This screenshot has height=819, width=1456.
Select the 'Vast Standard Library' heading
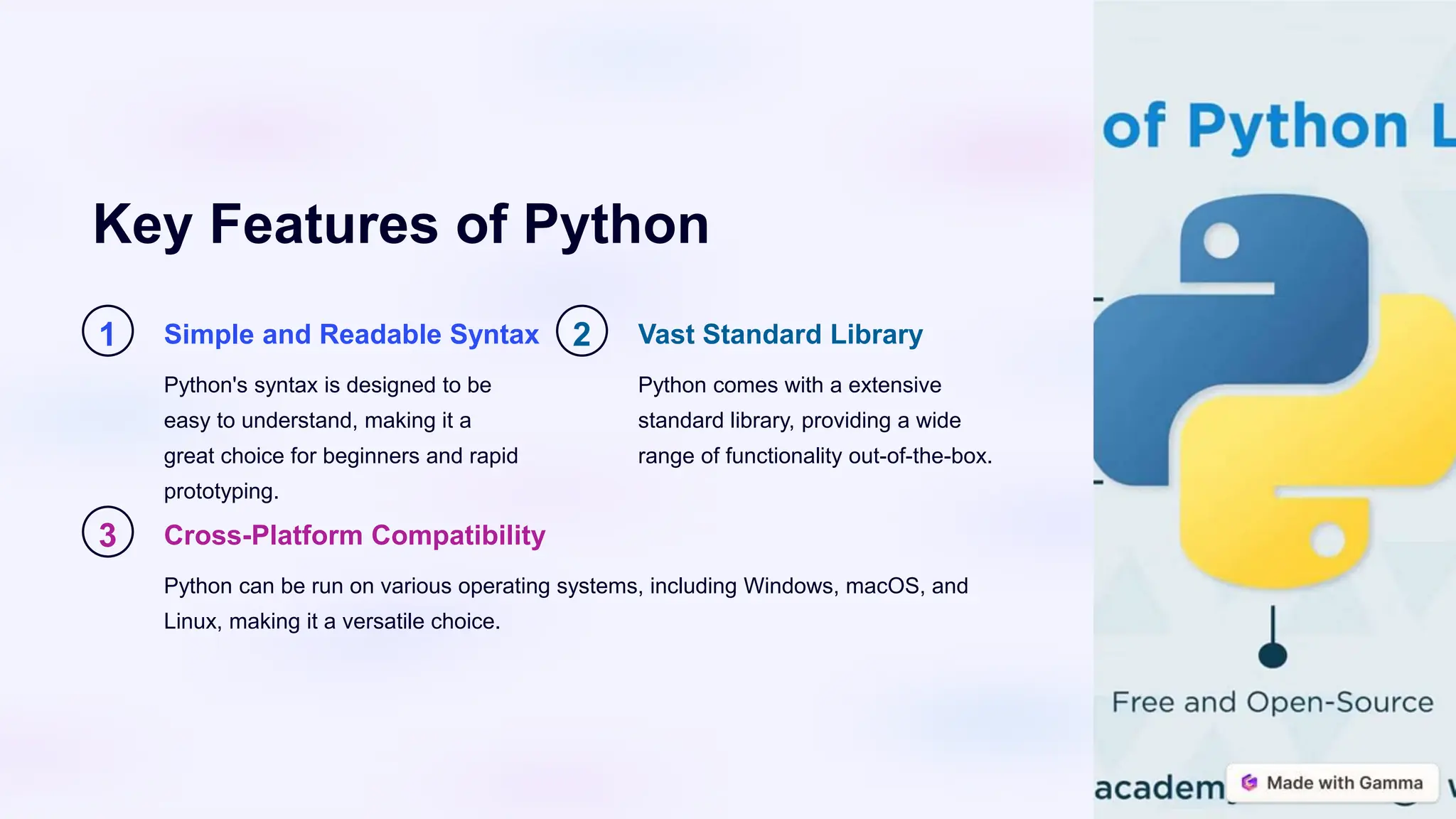[x=780, y=334]
